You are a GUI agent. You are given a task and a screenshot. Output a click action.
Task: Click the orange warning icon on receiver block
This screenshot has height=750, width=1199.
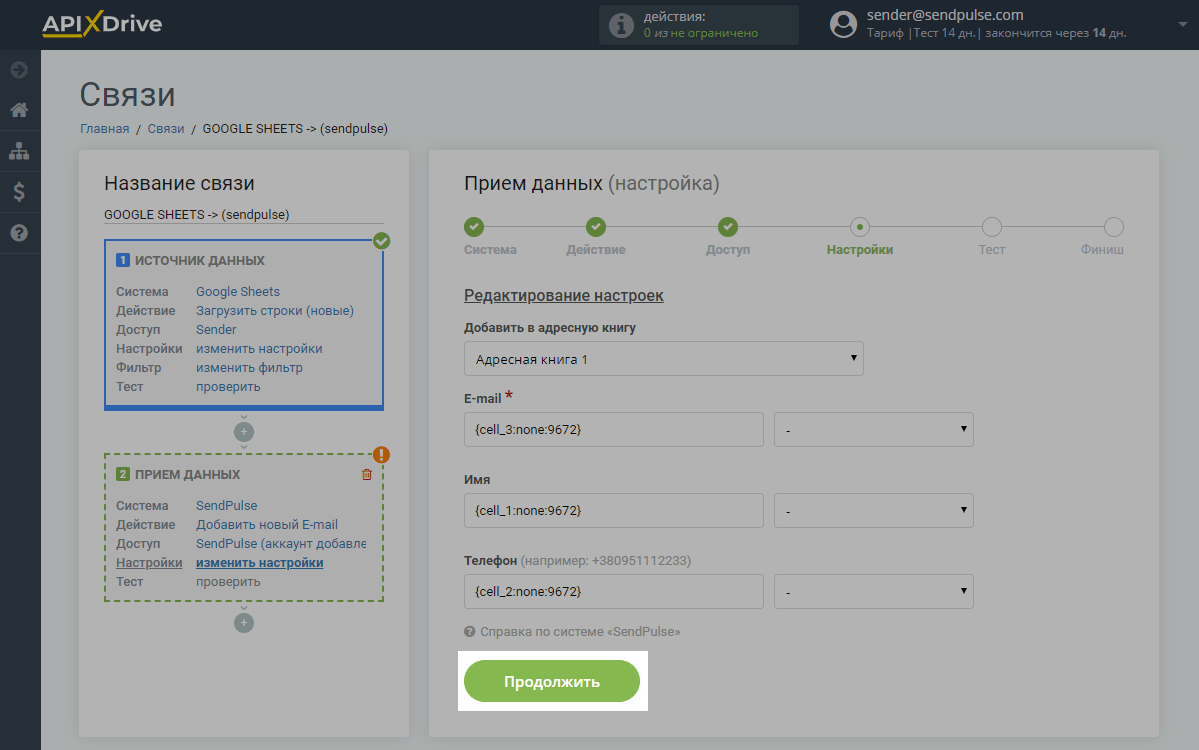tap(382, 455)
